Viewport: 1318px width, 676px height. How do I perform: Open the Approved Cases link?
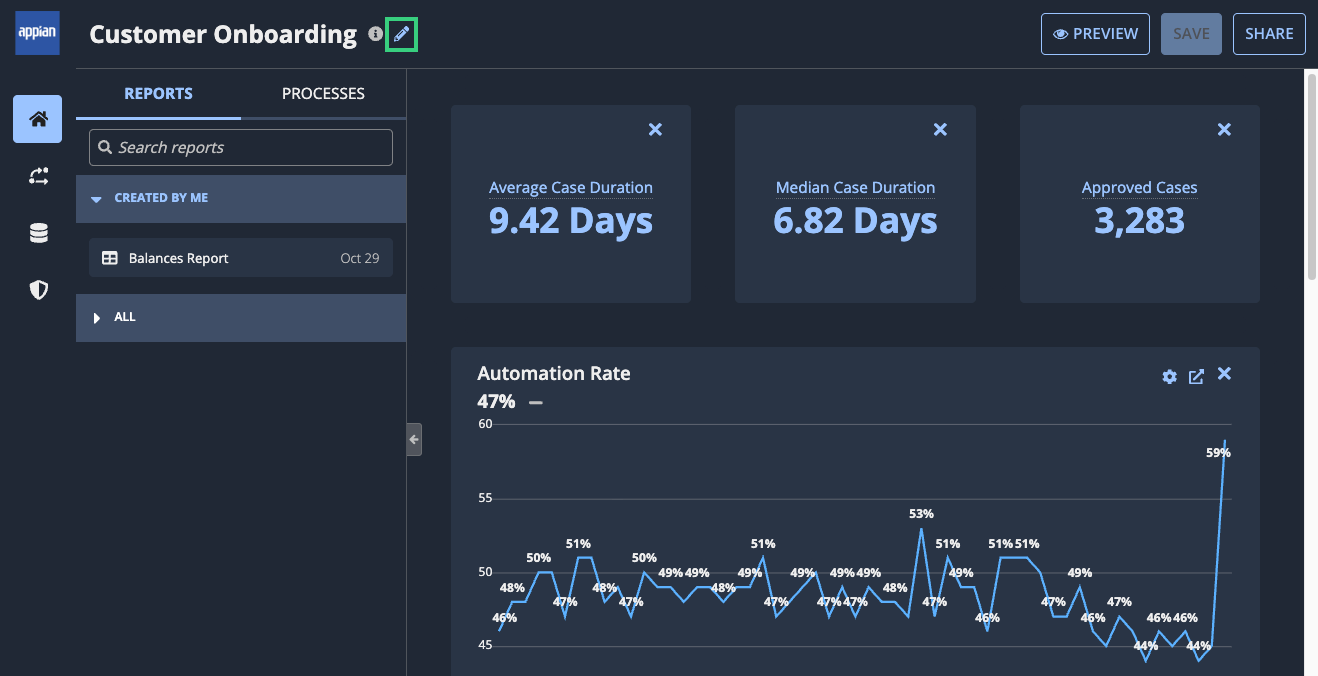[x=1139, y=188]
